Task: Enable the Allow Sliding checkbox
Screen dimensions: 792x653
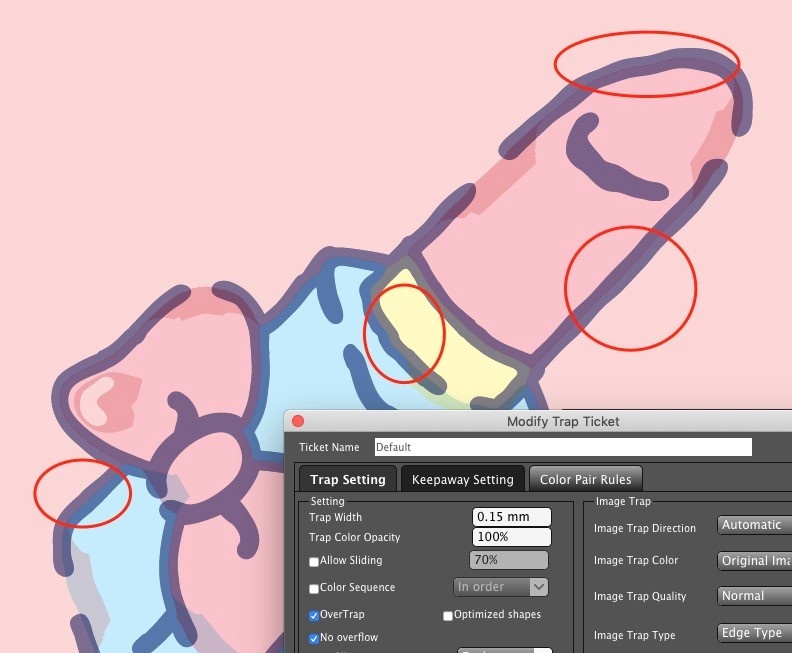Action: (315, 562)
